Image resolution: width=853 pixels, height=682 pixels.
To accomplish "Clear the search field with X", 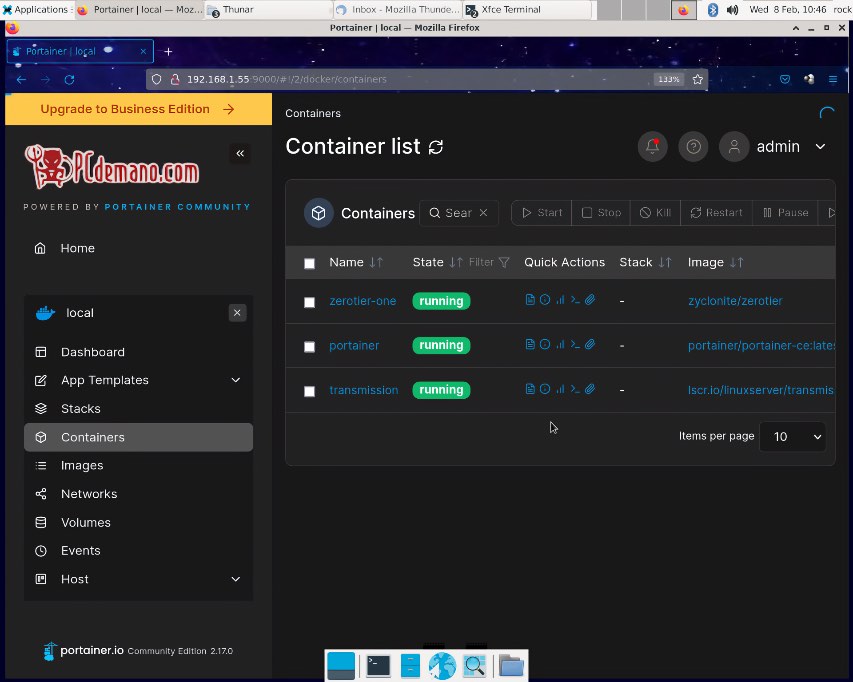I will point(483,213).
